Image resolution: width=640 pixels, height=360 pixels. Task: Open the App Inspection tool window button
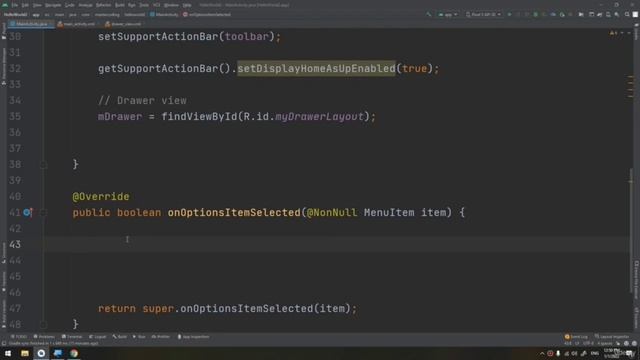193,337
